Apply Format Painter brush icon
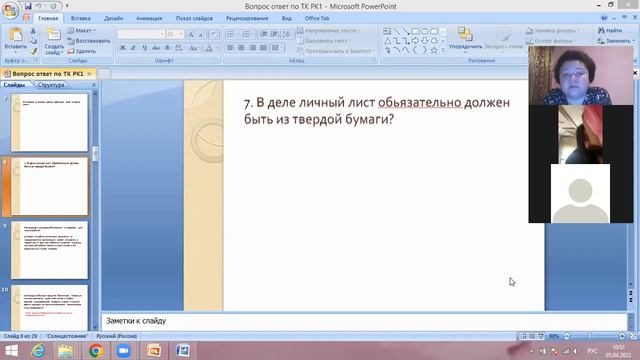This screenshot has width=640, height=360. [x=33, y=51]
